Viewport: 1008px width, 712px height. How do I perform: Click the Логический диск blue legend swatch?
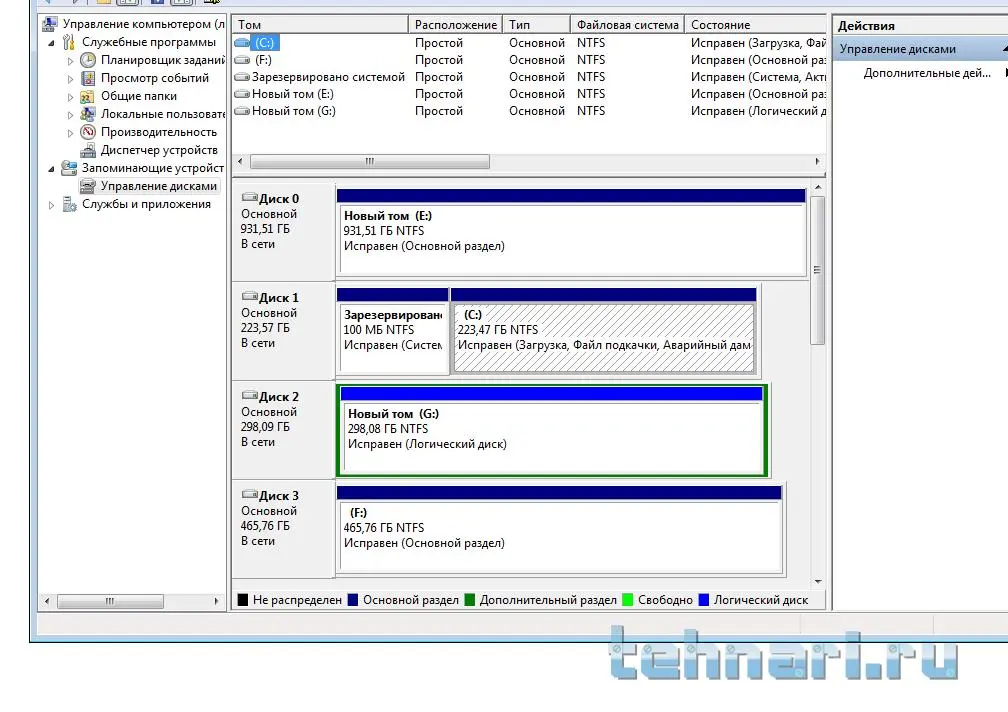(703, 600)
